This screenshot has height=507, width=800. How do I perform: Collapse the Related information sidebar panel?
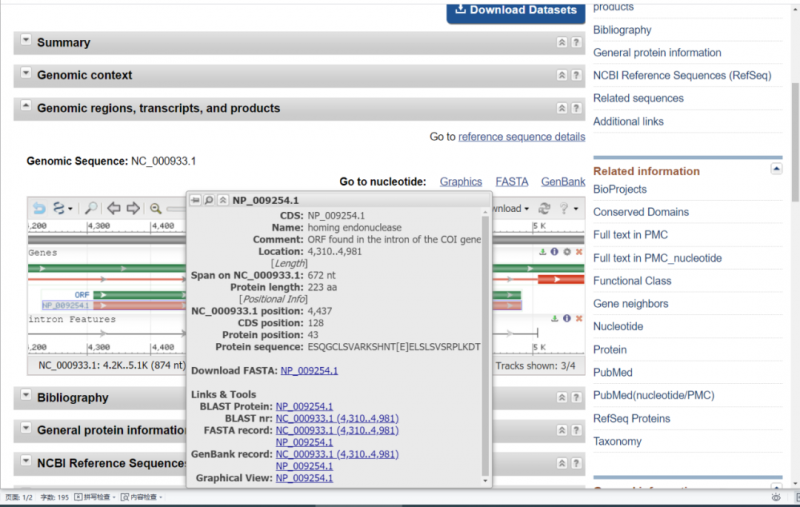click(x=776, y=170)
